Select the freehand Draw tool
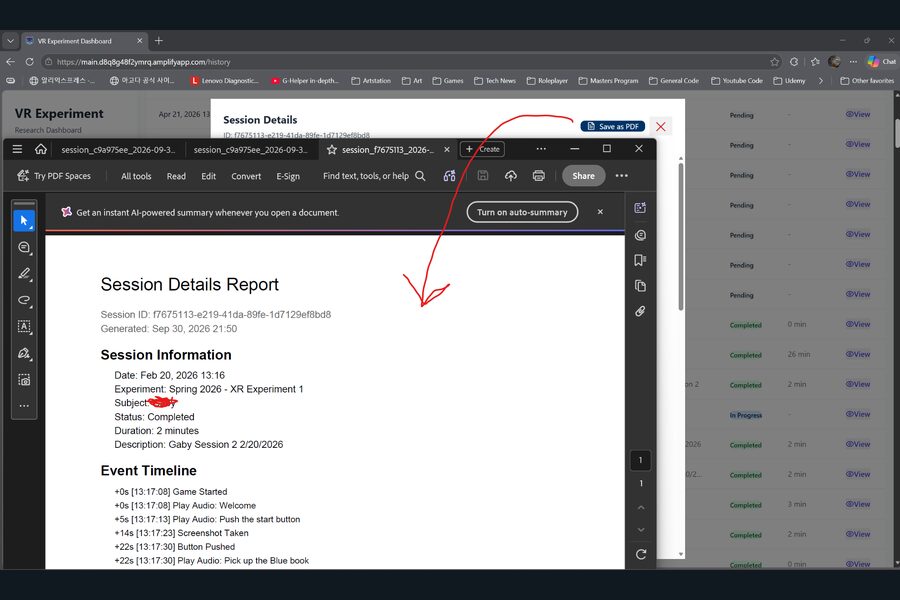Screen dimensions: 900x600 pos(24,300)
